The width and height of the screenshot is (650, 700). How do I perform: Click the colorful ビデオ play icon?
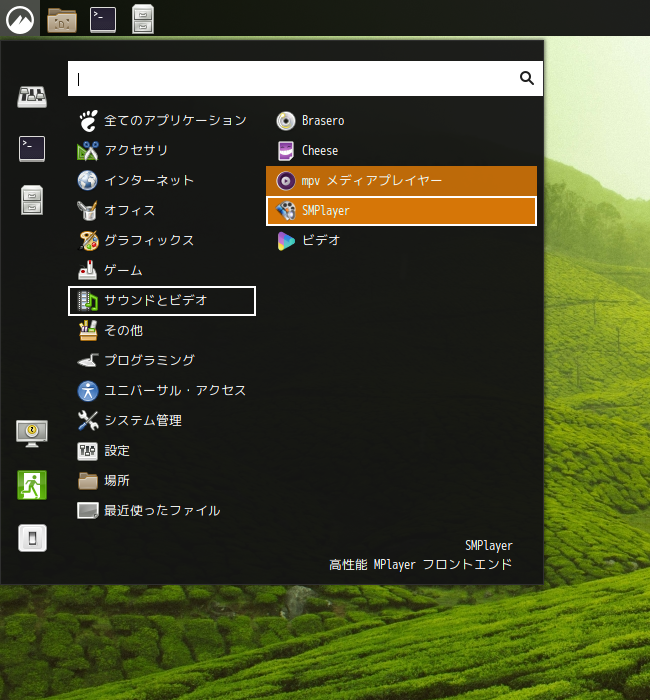(x=286, y=241)
